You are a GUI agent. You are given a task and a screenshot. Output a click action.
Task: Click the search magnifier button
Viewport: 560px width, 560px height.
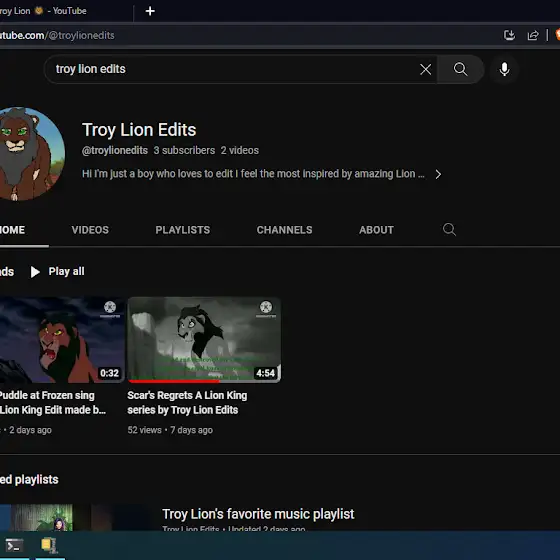(x=460, y=69)
